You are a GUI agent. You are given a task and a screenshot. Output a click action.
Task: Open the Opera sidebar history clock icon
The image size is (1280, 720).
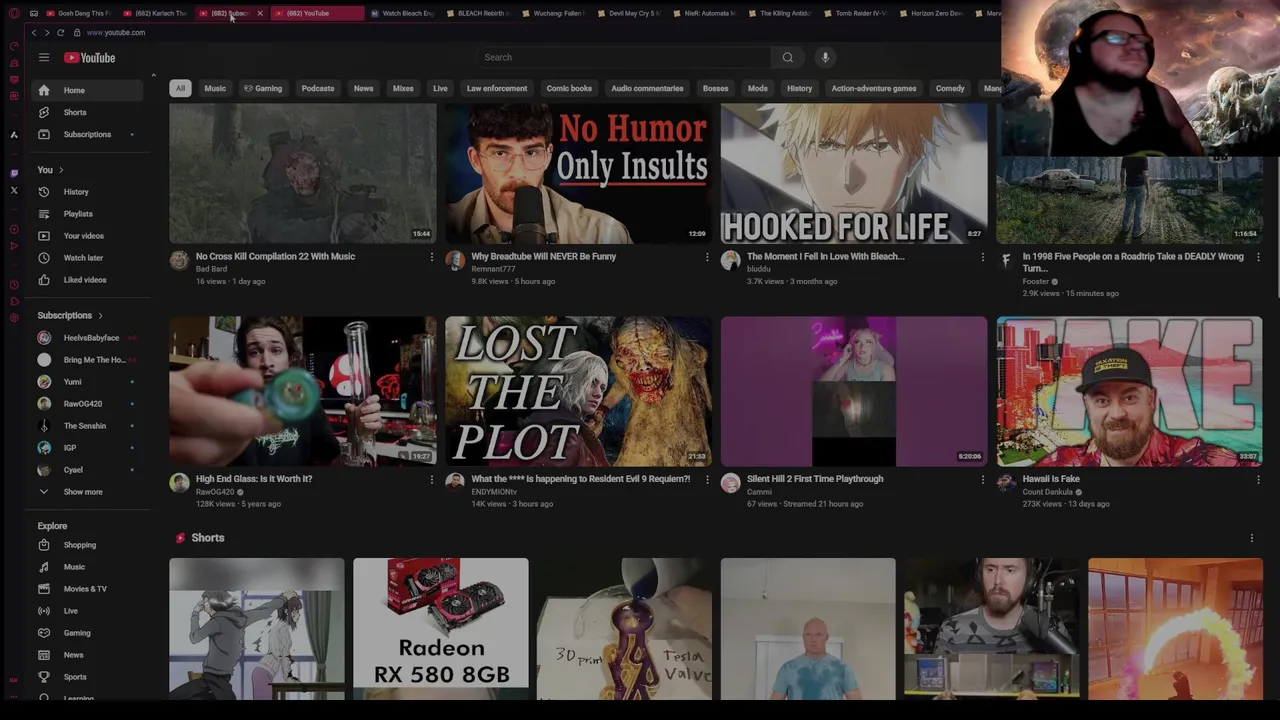click(14, 284)
